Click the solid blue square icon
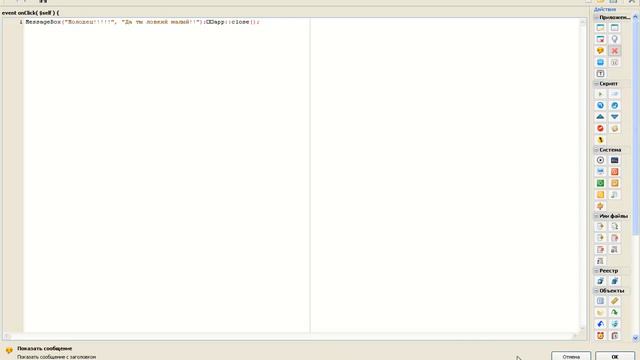640x360 pixels. [x=600, y=62]
